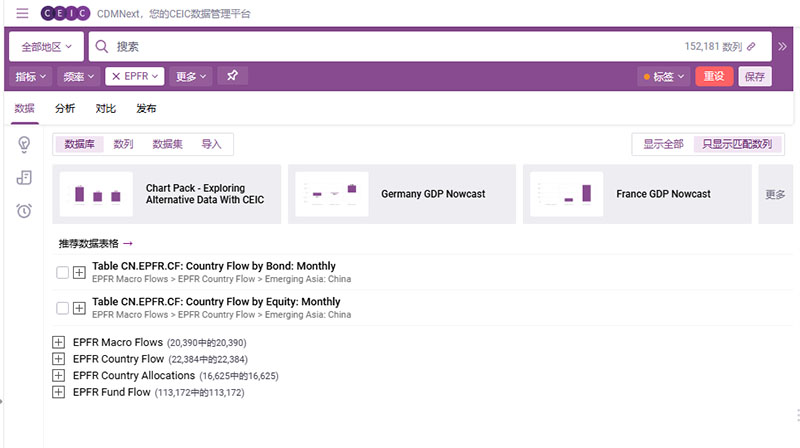Image resolution: width=800 pixels, height=448 pixels.
Task: Remove the EPFR filter via X icon
Action: (x=116, y=76)
